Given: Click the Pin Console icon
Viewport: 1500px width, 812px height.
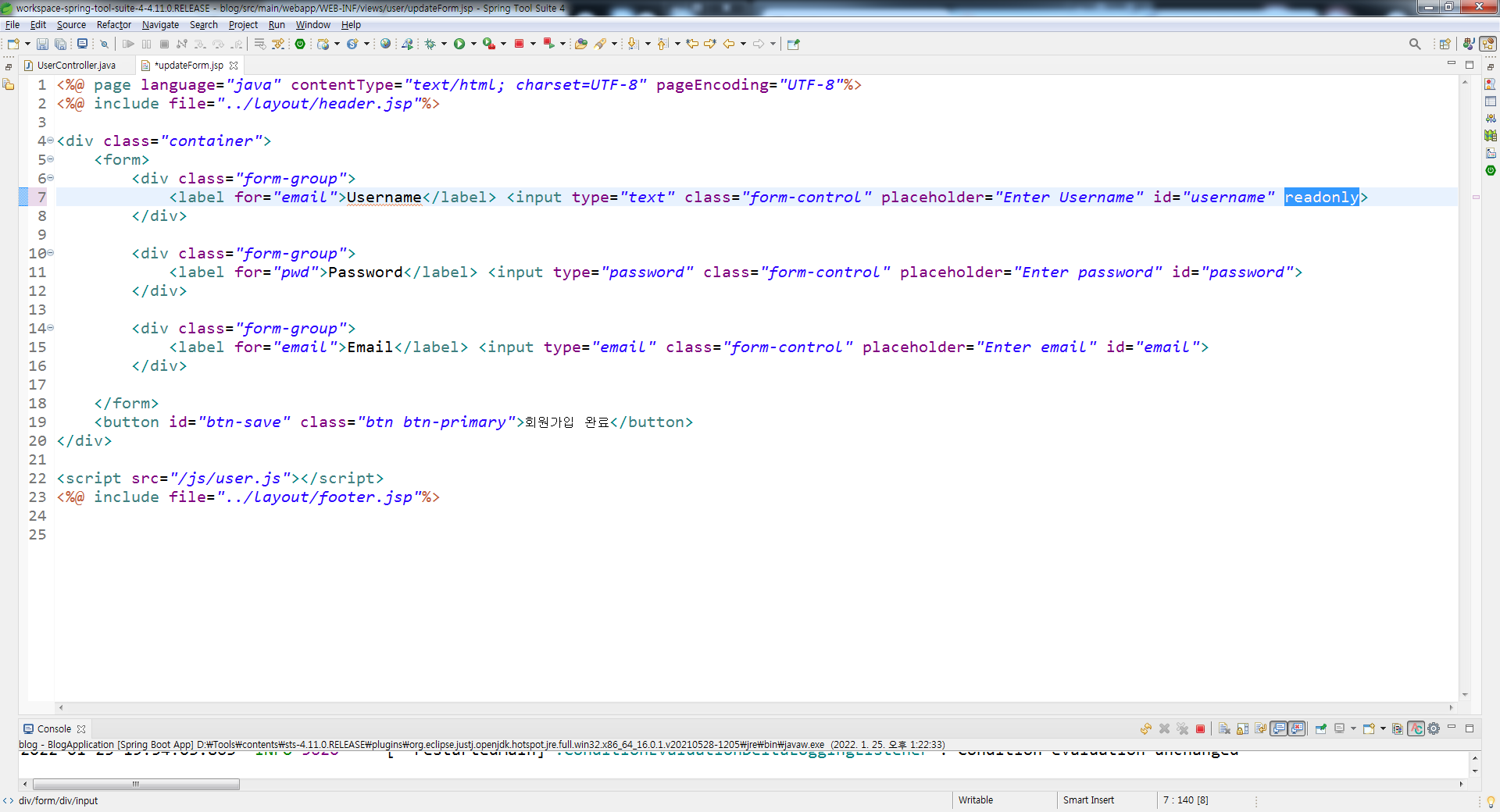Looking at the screenshot, I should (1321, 728).
